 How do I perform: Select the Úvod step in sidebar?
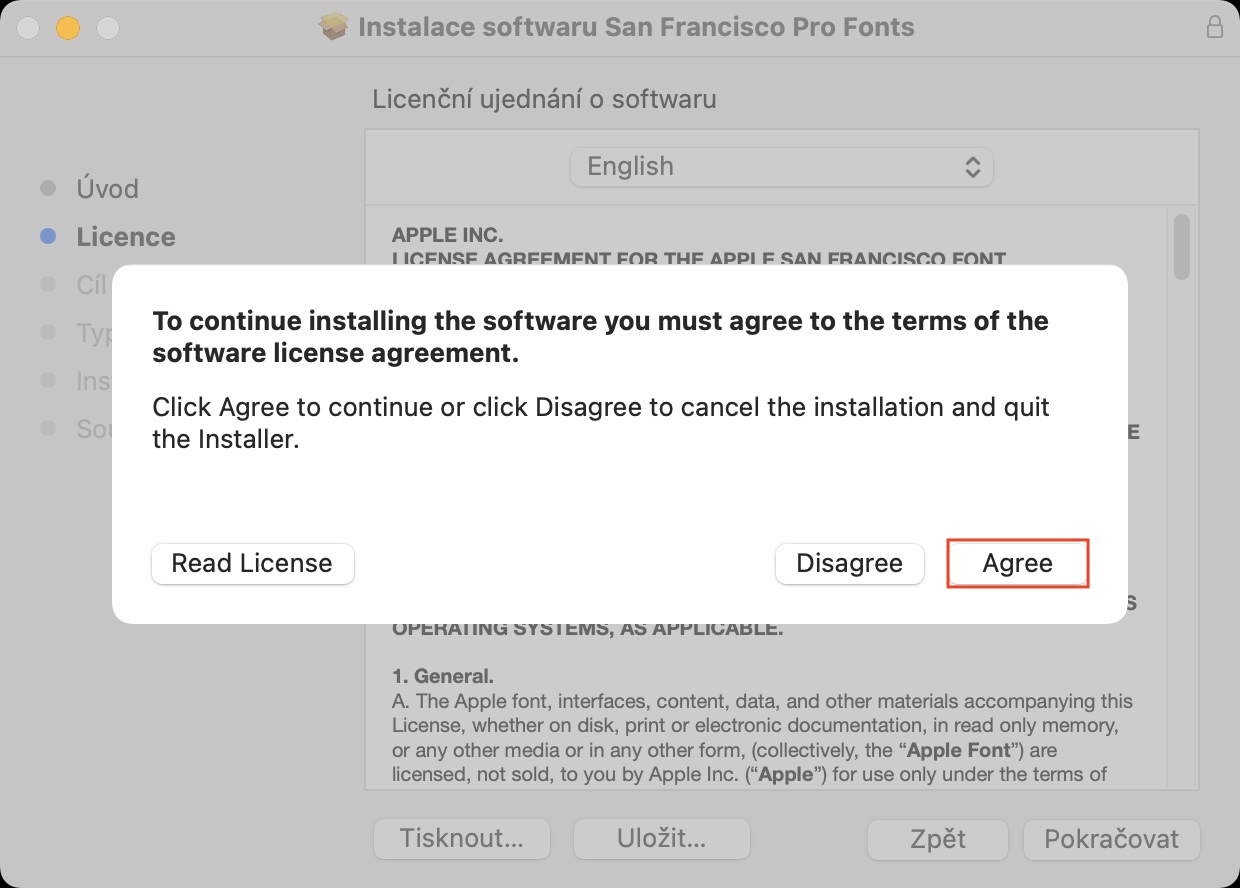(107, 189)
